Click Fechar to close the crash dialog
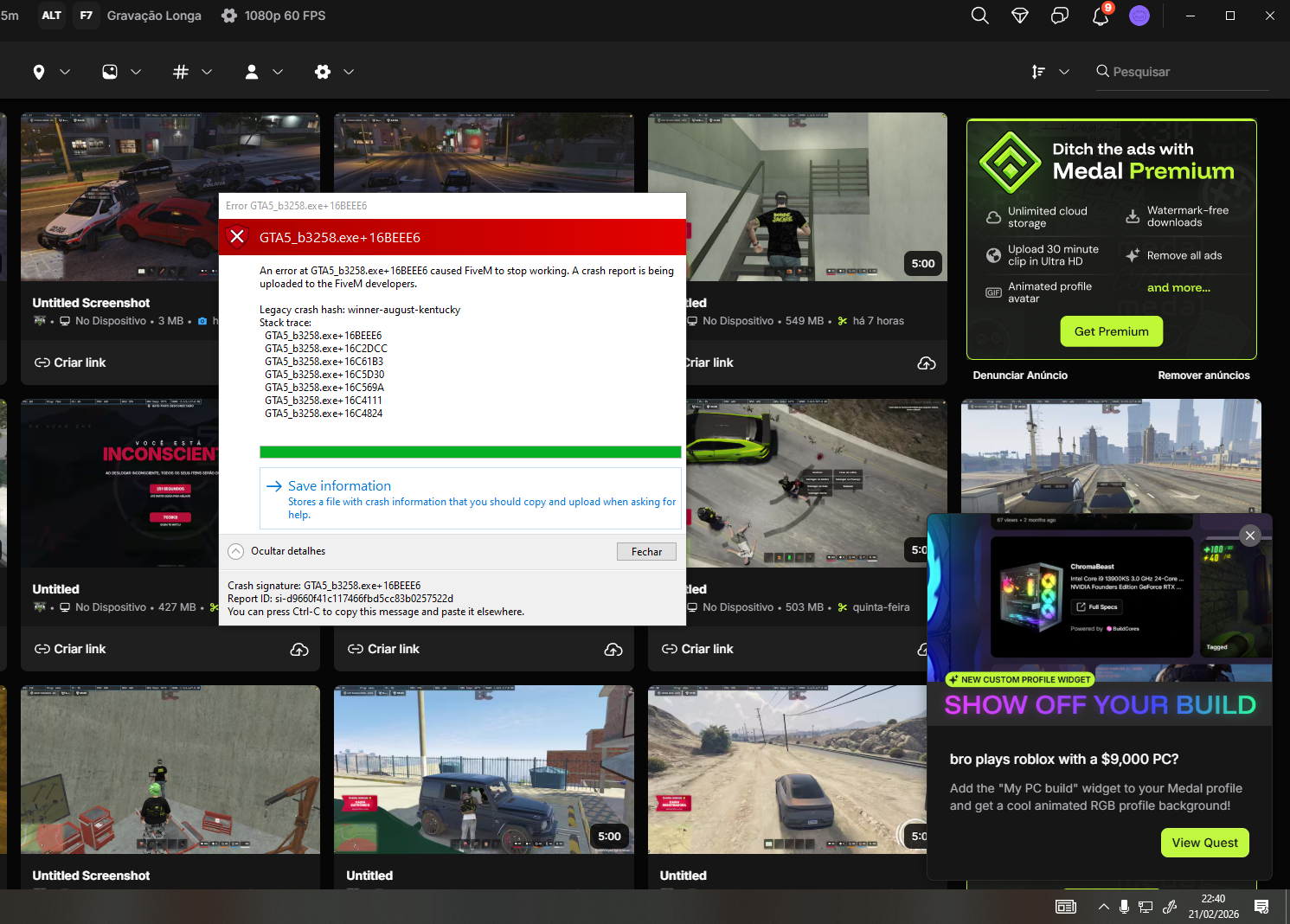 click(646, 552)
